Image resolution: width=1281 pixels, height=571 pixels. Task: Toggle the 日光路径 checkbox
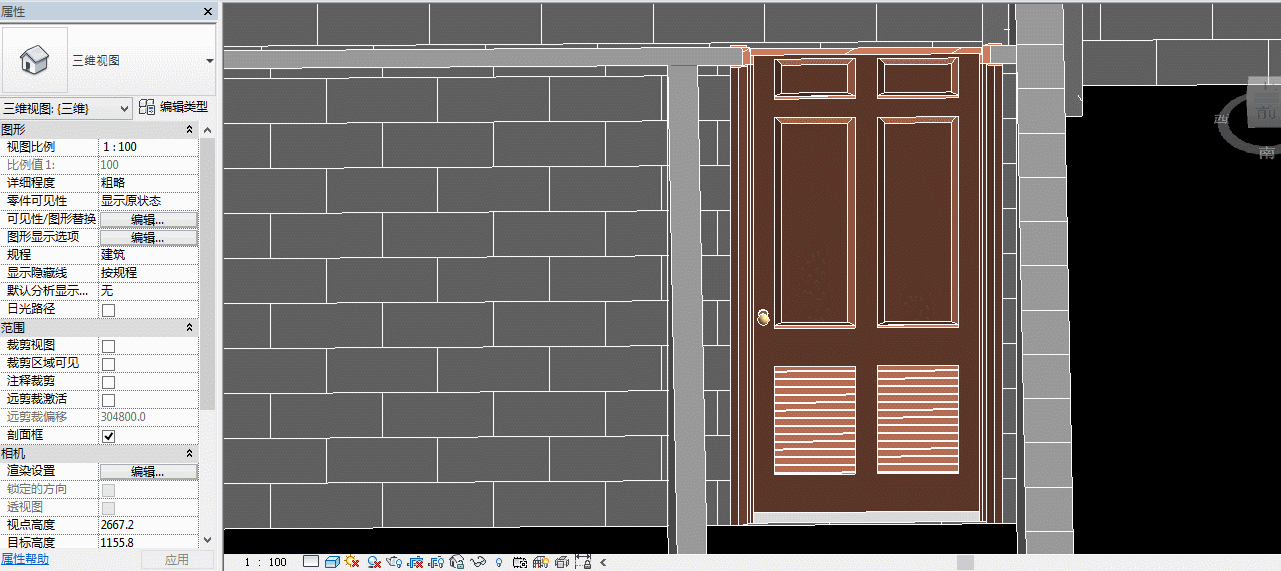pyautogui.click(x=108, y=309)
